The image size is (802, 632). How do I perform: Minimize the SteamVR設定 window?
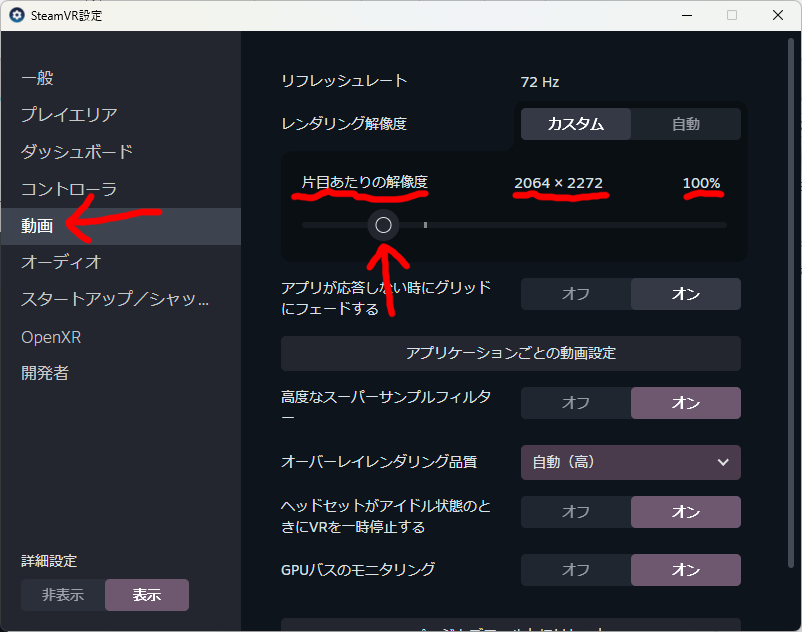[687, 15]
